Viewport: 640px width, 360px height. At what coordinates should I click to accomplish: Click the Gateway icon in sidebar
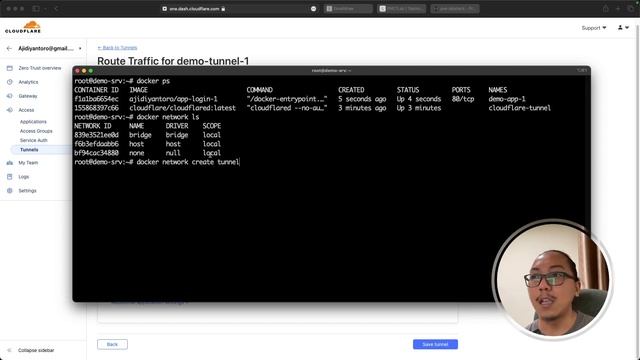point(10,96)
